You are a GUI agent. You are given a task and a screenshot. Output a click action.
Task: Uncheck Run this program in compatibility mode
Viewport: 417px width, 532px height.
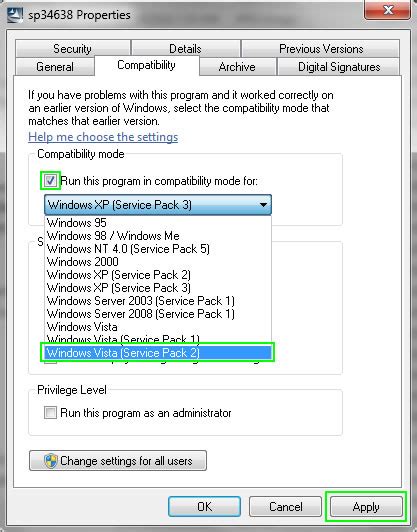pos(51,180)
